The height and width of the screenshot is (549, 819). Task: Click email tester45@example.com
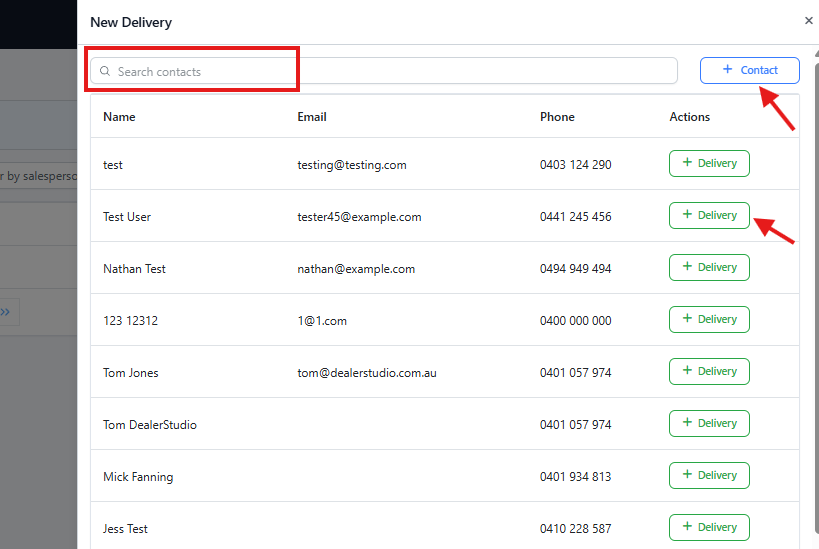coord(359,217)
